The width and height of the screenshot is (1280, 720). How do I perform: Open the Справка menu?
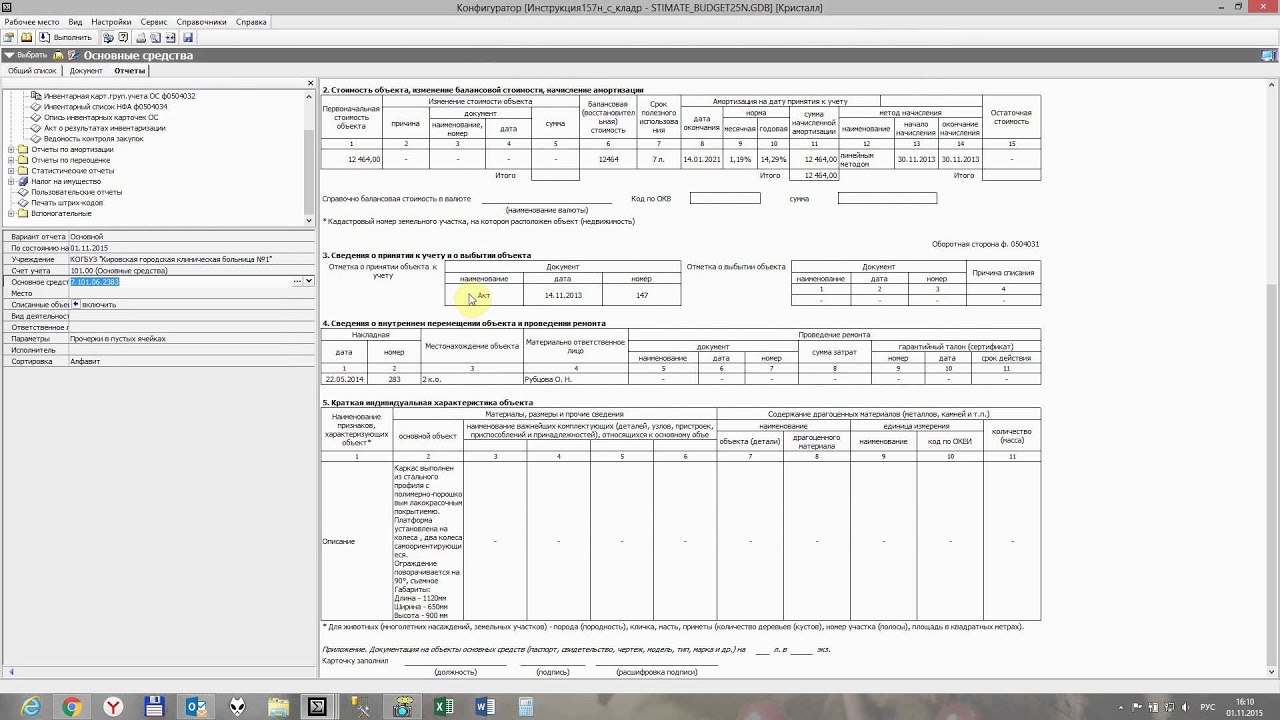coord(251,21)
